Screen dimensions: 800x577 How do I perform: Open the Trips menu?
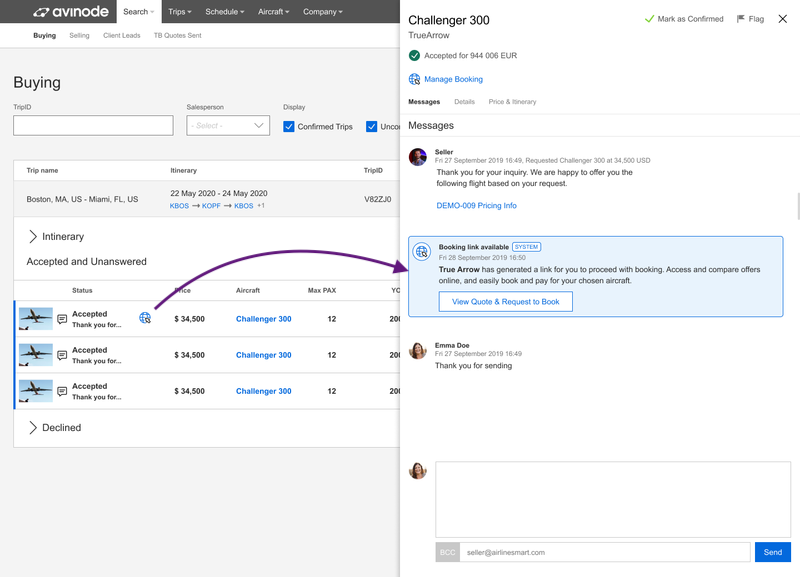click(x=180, y=12)
